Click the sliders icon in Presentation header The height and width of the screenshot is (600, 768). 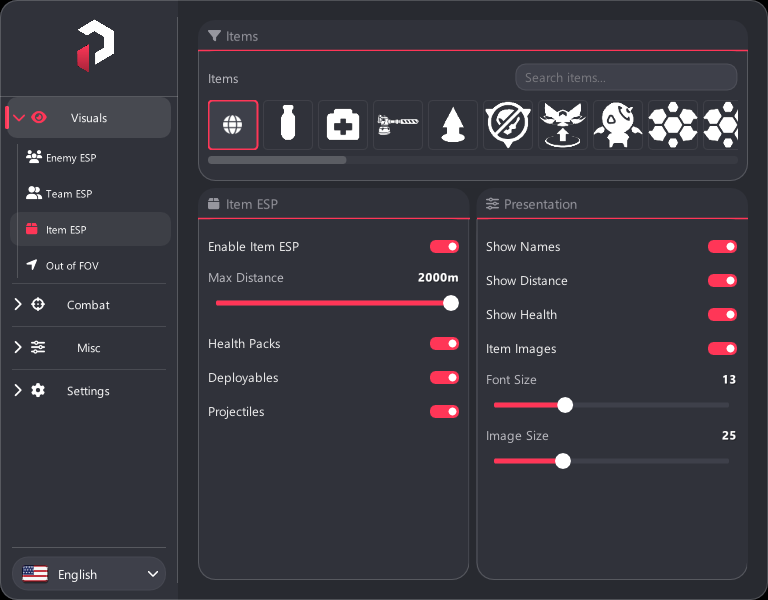[492, 204]
